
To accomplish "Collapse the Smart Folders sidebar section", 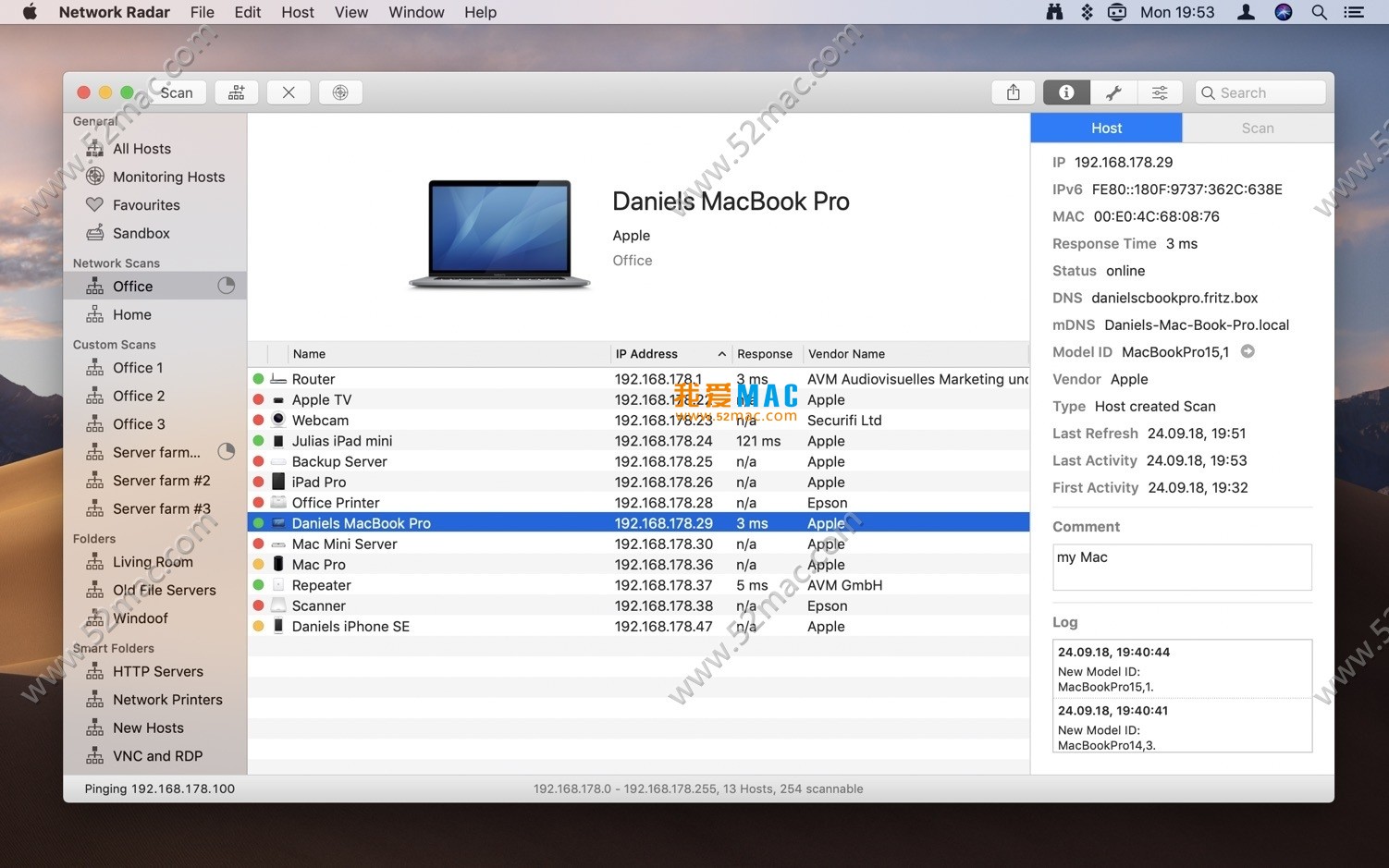I will (x=114, y=648).
